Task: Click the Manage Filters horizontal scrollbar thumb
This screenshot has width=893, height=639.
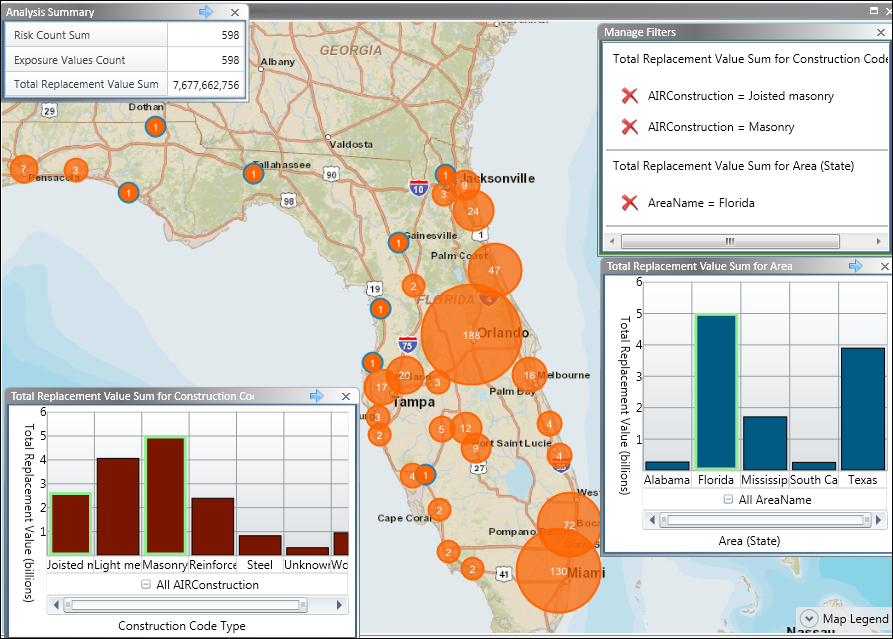Action: click(x=730, y=241)
